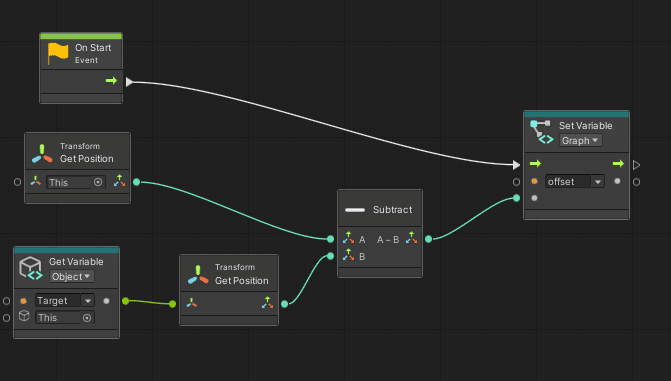Click the white trigger input port of Set Variable
The height and width of the screenshot is (381, 671).
(517, 164)
